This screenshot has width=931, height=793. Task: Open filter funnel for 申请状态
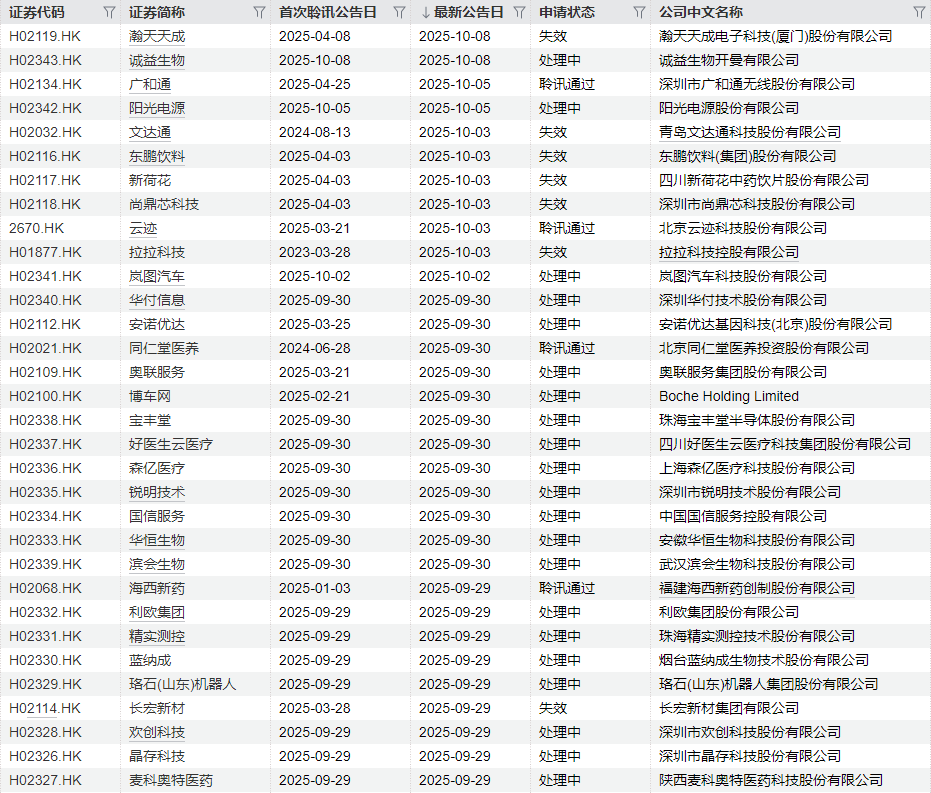[639, 12]
